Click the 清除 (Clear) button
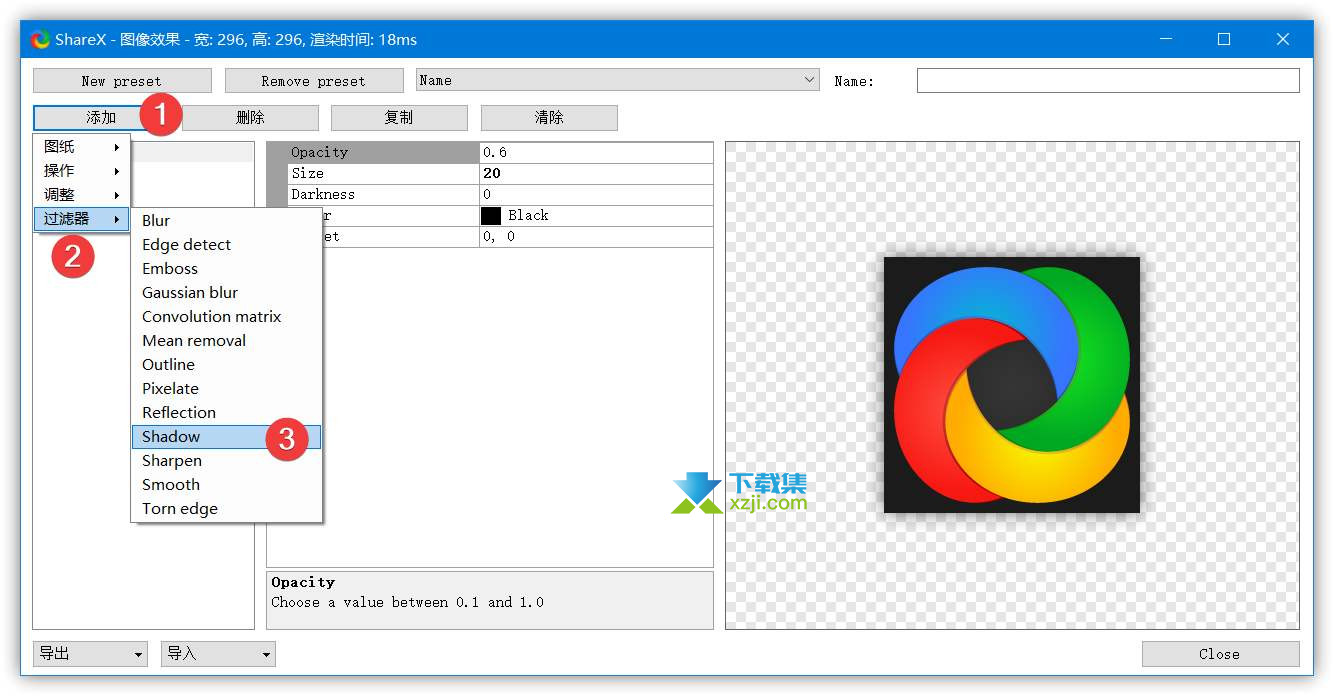The image size is (1334, 696). click(549, 118)
